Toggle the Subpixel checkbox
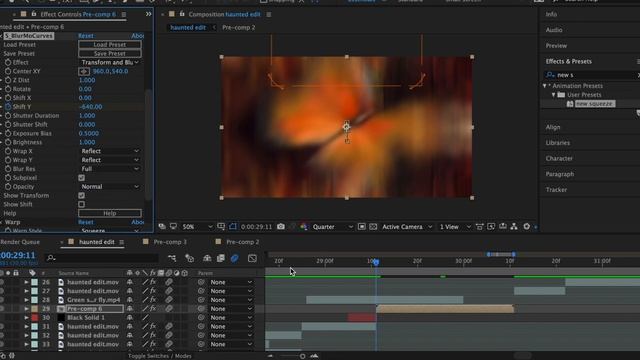The image size is (640, 360). point(82,178)
